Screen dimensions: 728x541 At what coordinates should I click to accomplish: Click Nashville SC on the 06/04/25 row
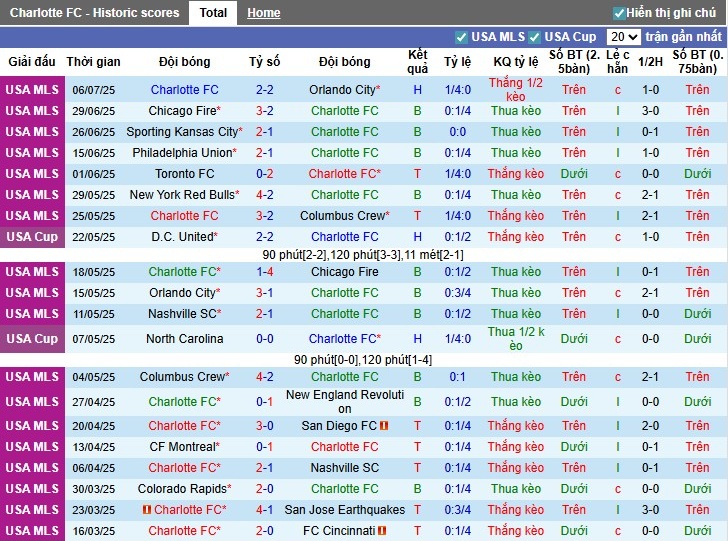(x=344, y=468)
